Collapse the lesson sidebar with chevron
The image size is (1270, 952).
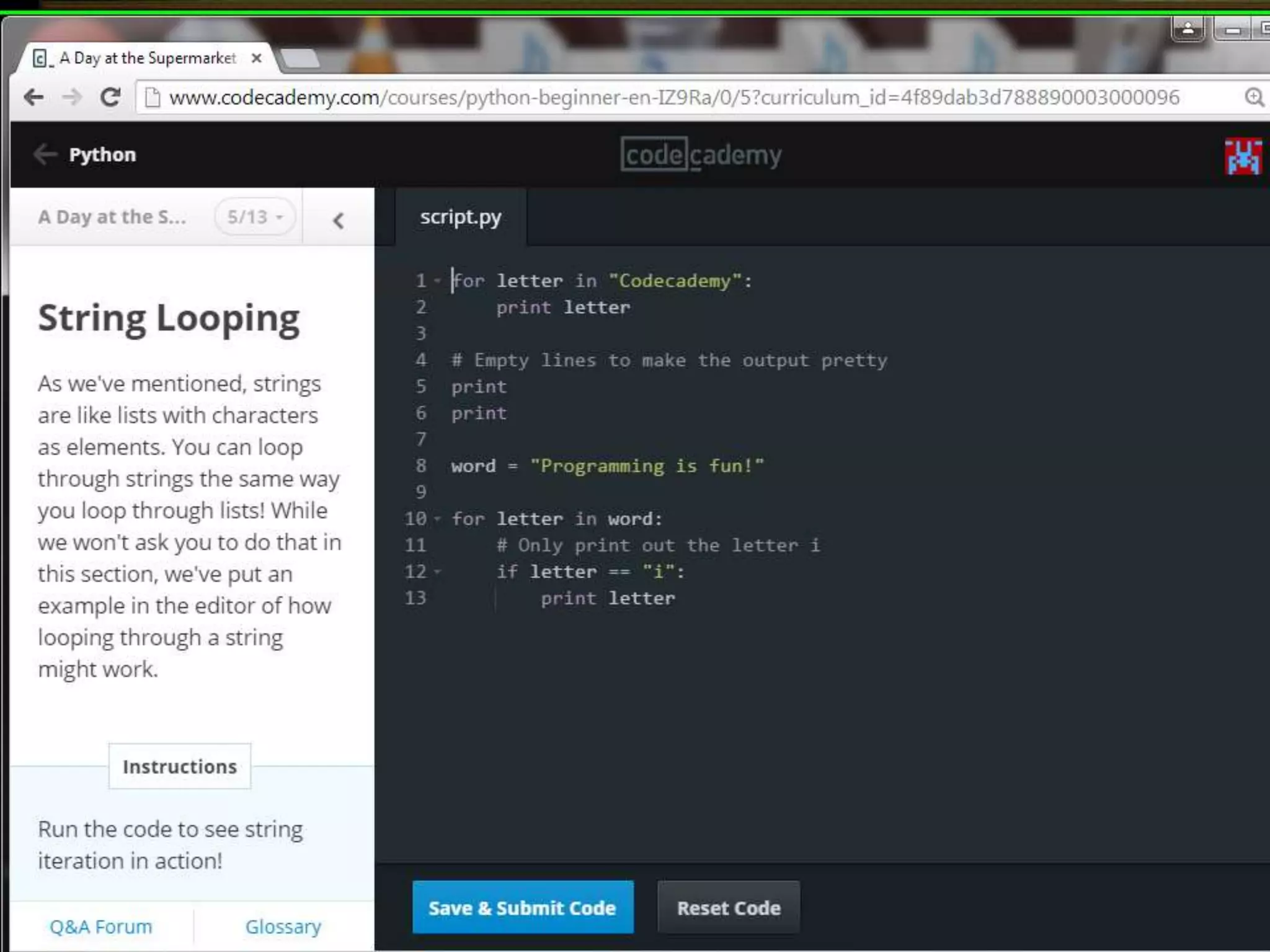[x=338, y=221]
